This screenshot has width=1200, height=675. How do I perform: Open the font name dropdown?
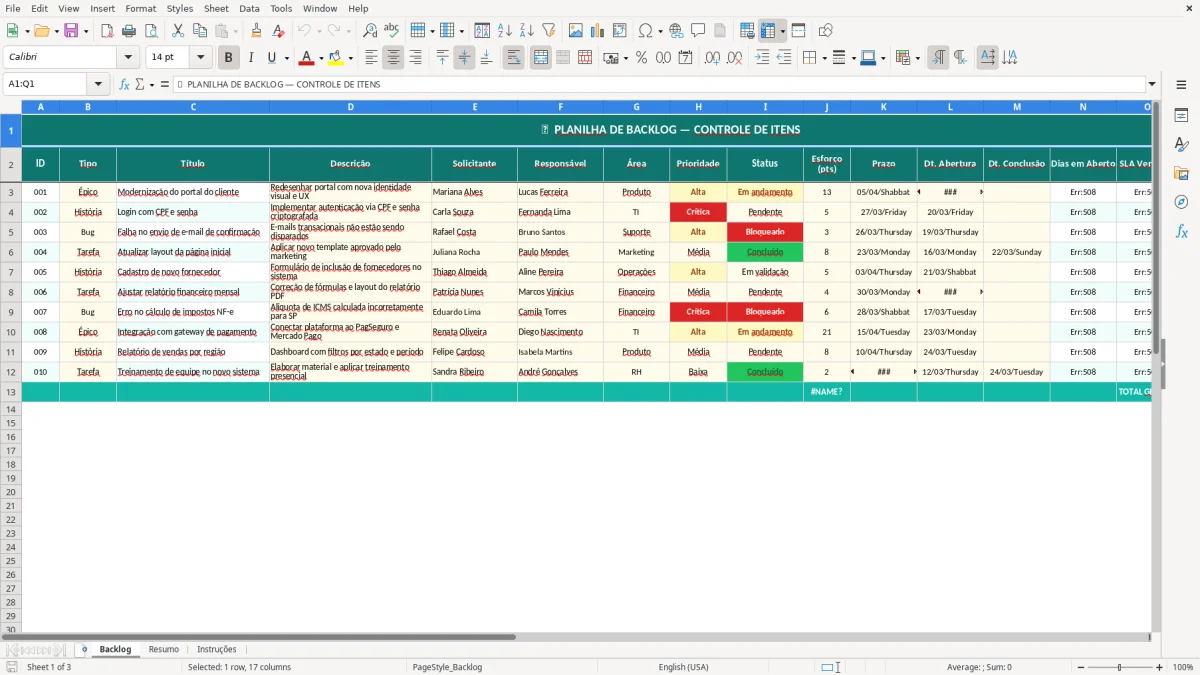click(x=128, y=58)
